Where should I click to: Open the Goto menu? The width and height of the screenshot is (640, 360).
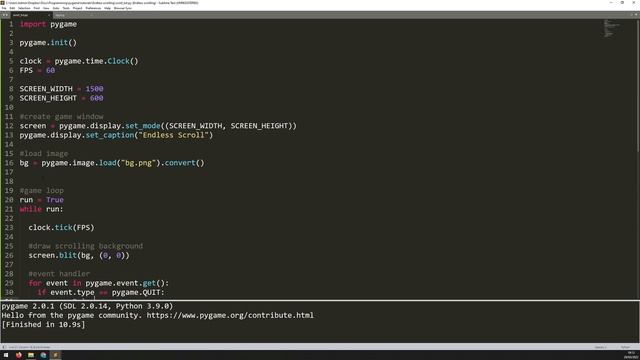56,8
